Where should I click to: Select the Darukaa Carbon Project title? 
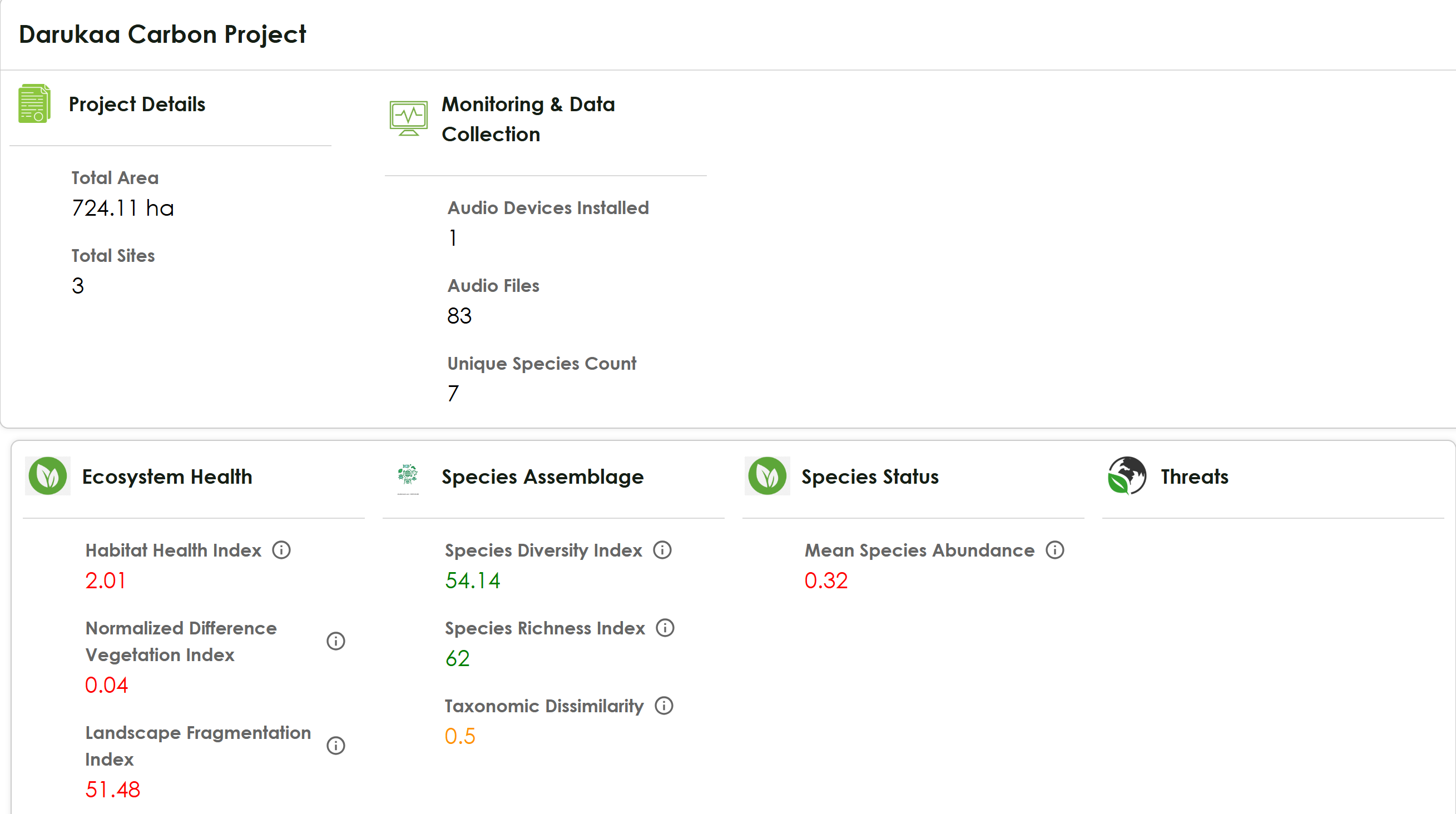coord(163,34)
